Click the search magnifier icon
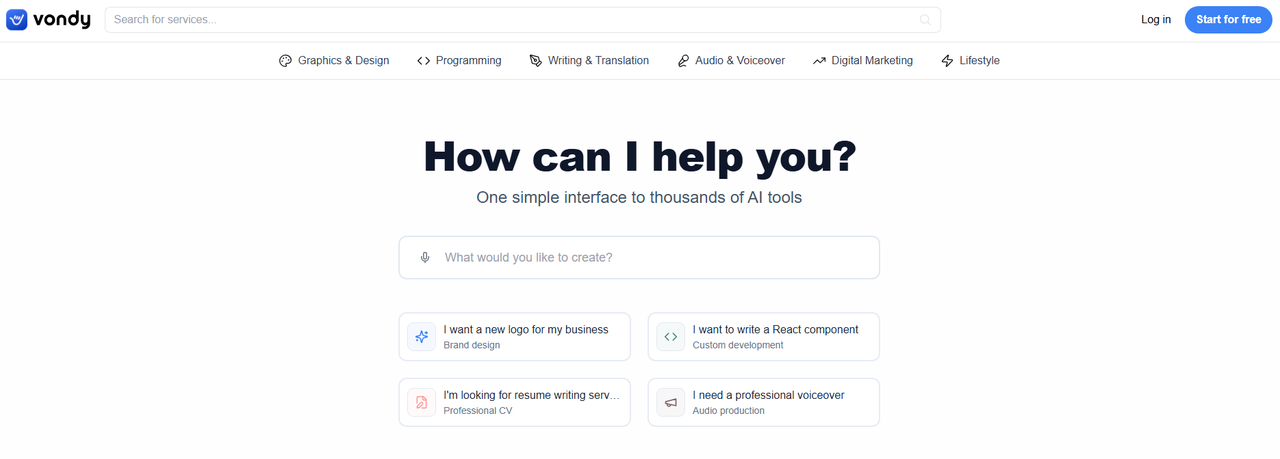Image resolution: width=1280 pixels, height=459 pixels. [925, 20]
